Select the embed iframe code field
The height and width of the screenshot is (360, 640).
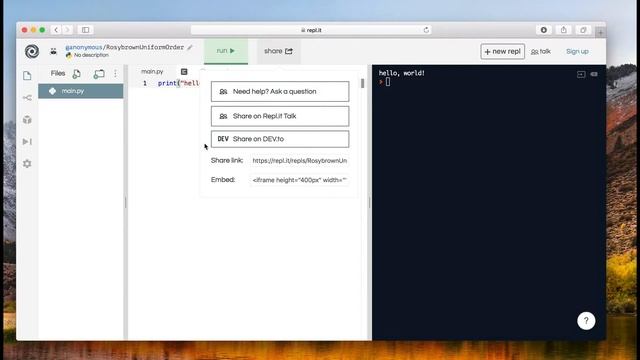click(x=300, y=180)
